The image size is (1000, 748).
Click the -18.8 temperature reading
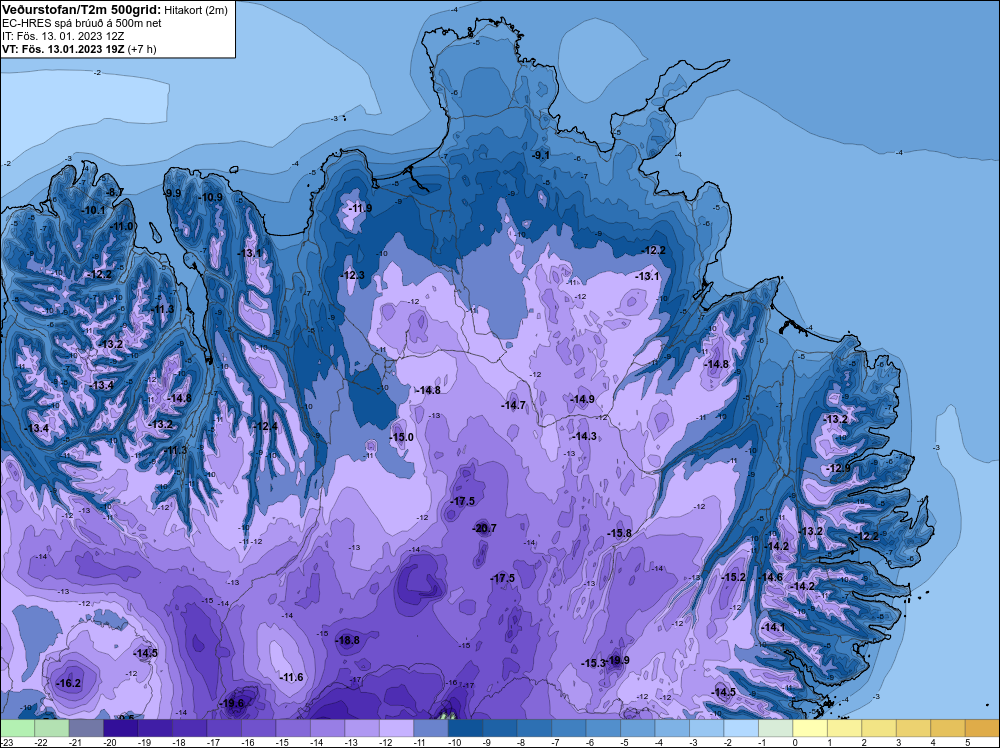tap(348, 640)
